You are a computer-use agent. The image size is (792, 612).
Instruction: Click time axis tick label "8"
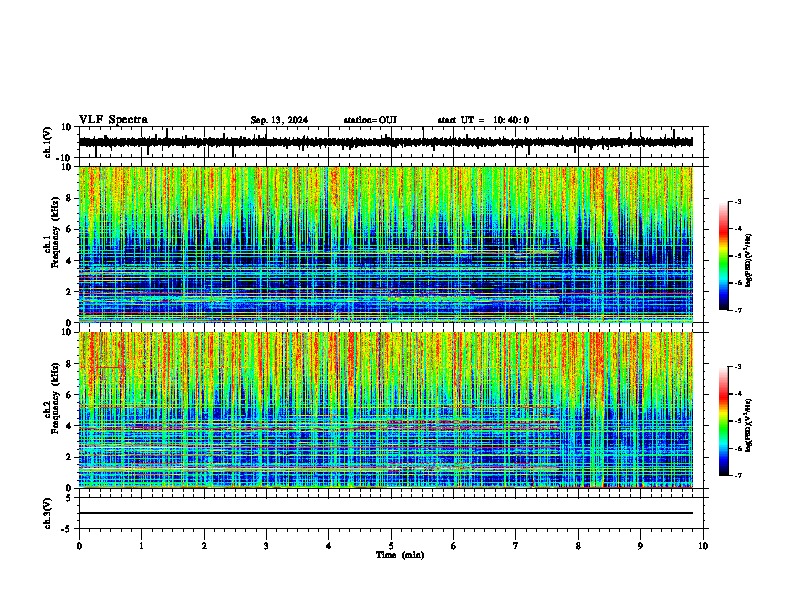point(578,546)
